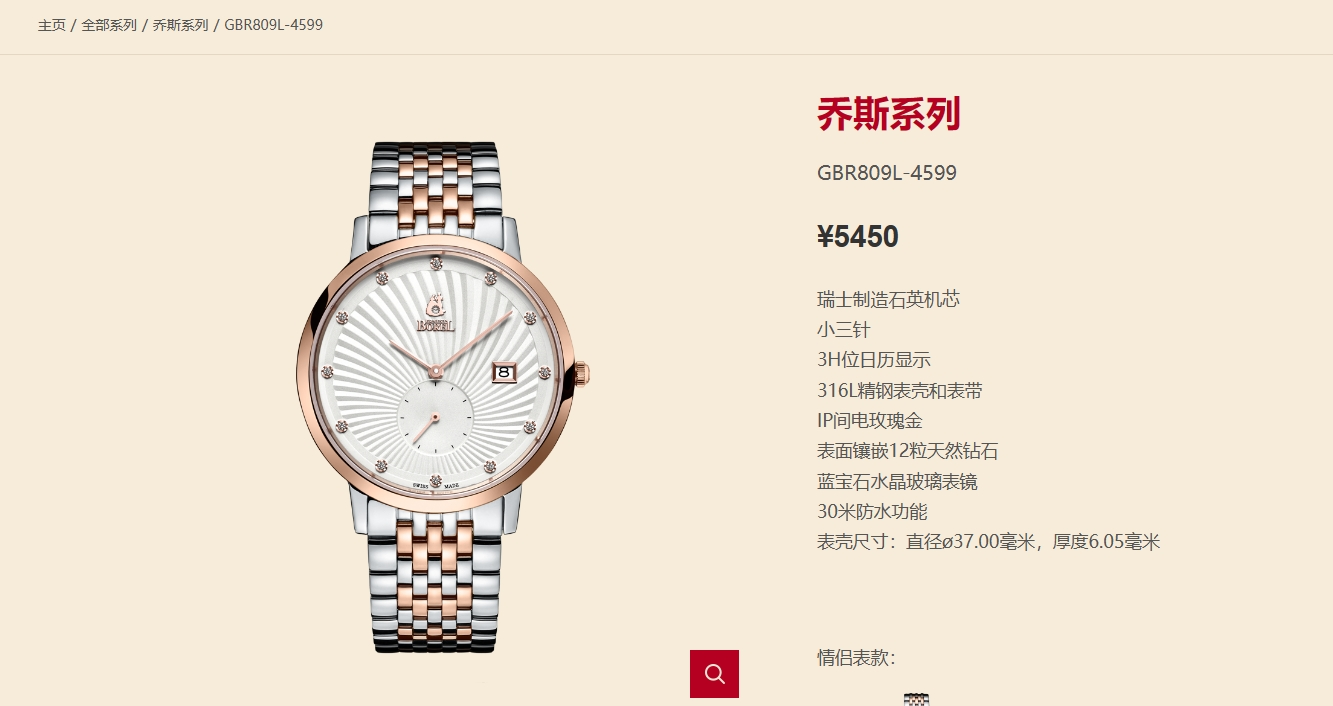Open the red magnifier zoom icon
Image resolution: width=1333 pixels, height=706 pixels.
pyautogui.click(x=714, y=674)
